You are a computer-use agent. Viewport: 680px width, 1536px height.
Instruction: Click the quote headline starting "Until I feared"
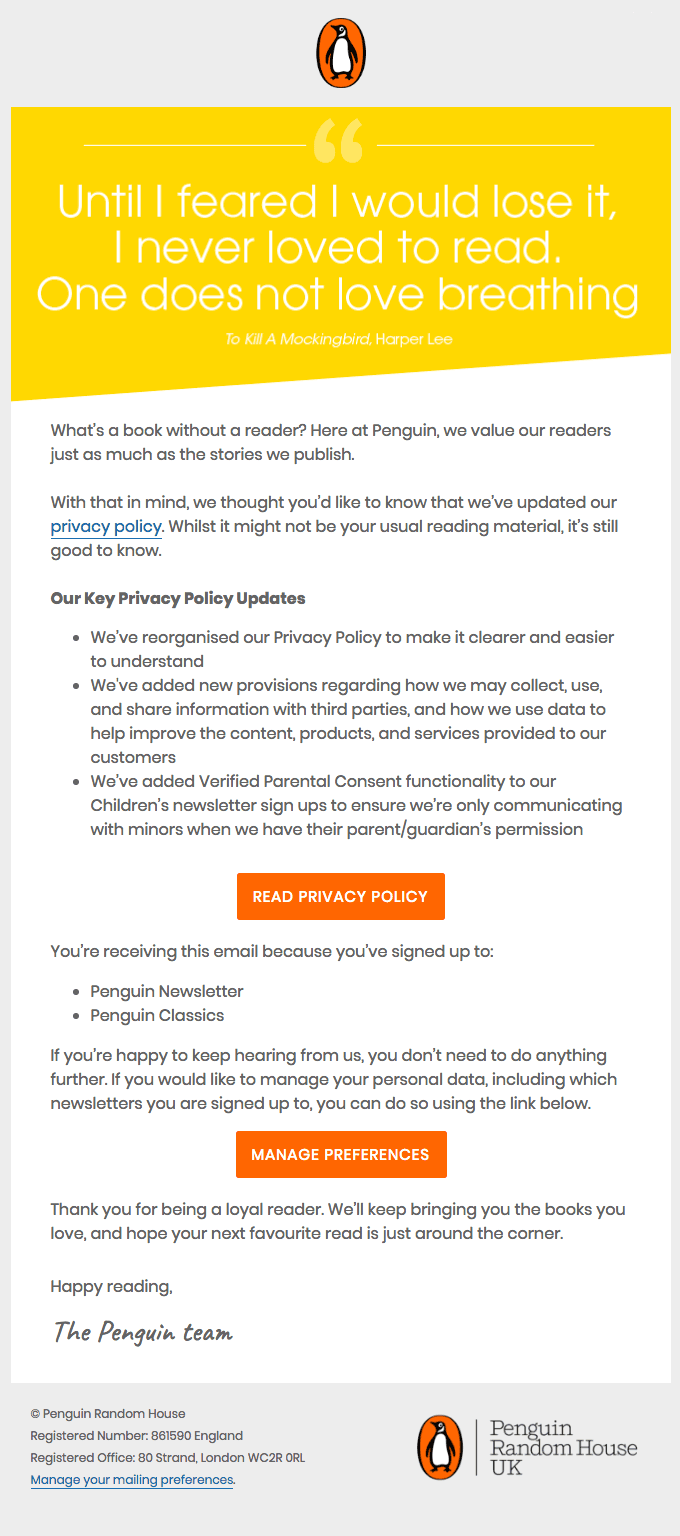338,248
